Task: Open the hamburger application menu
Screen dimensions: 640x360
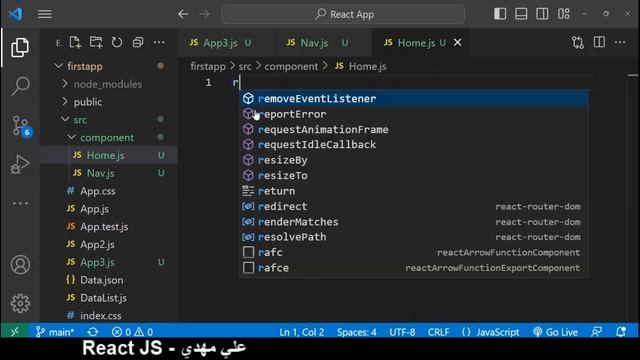Action: click(45, 14)
